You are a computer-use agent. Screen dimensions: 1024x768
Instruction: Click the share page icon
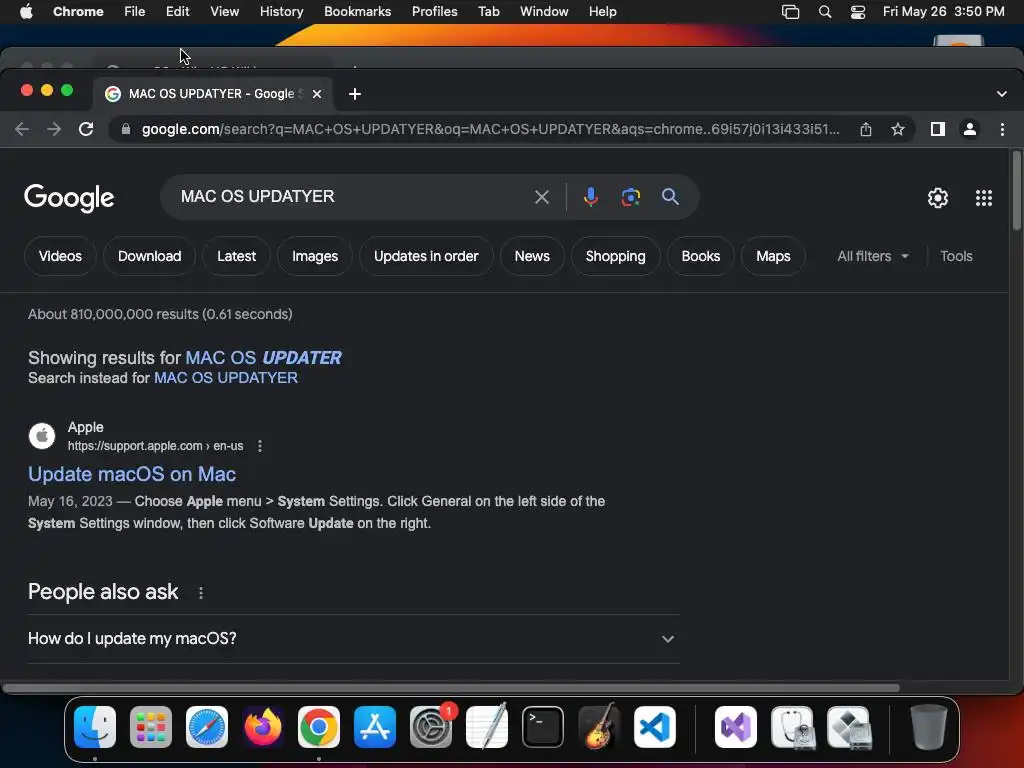click(866, 129)
